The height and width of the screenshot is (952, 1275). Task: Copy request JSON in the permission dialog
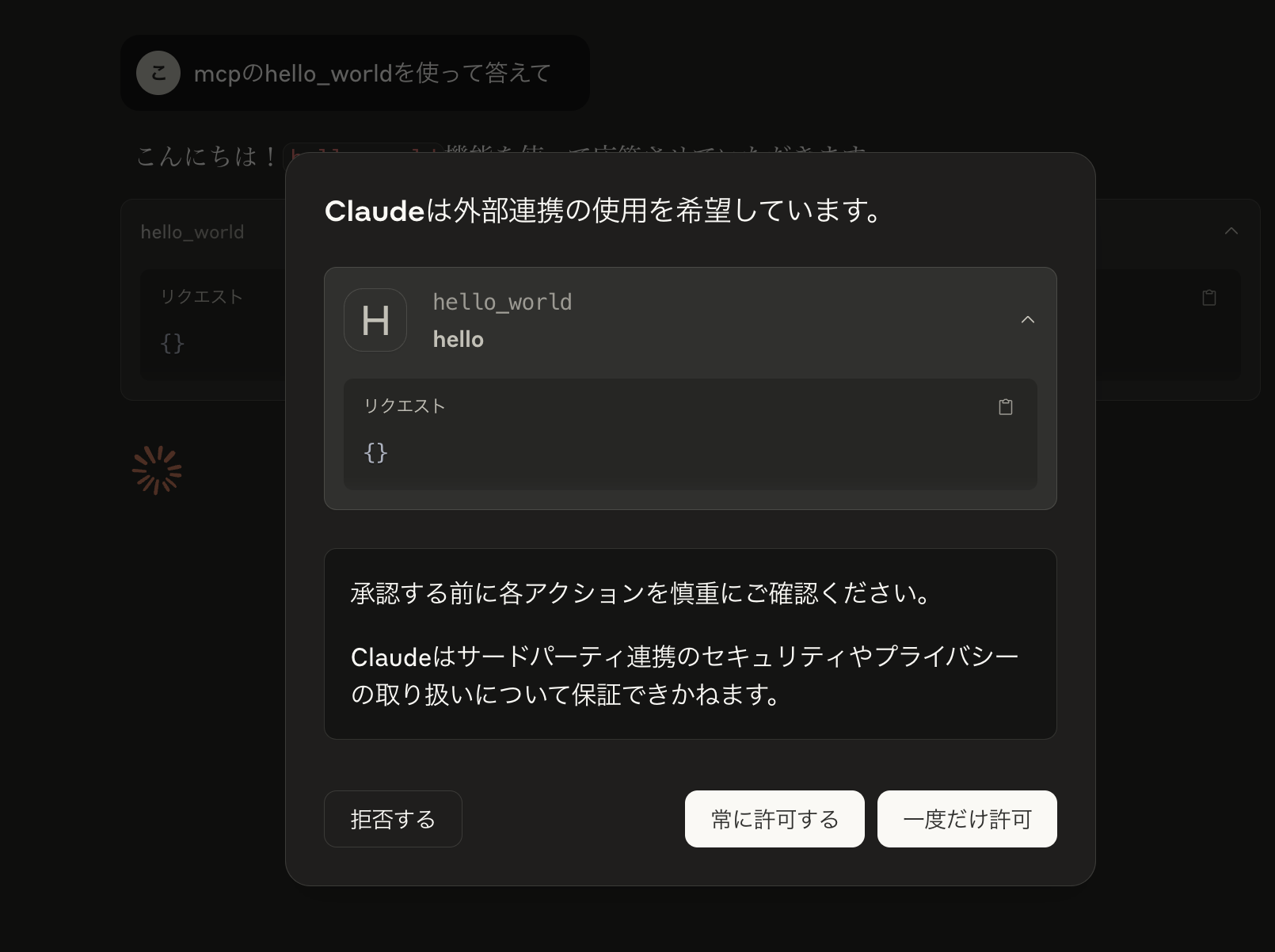pos(1005,407)
